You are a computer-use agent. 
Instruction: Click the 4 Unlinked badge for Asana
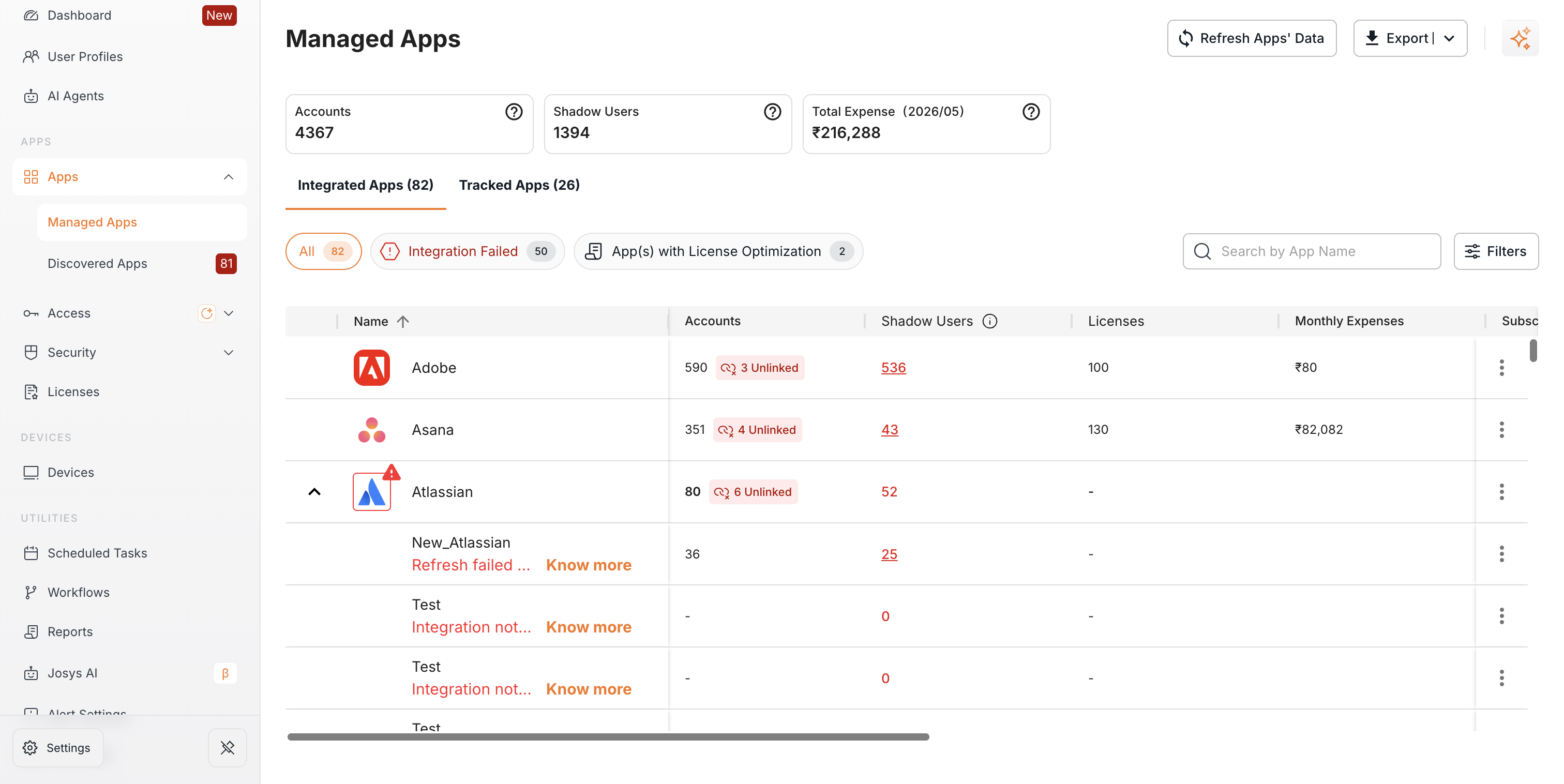pyautogui.click(x=757, y=430)
